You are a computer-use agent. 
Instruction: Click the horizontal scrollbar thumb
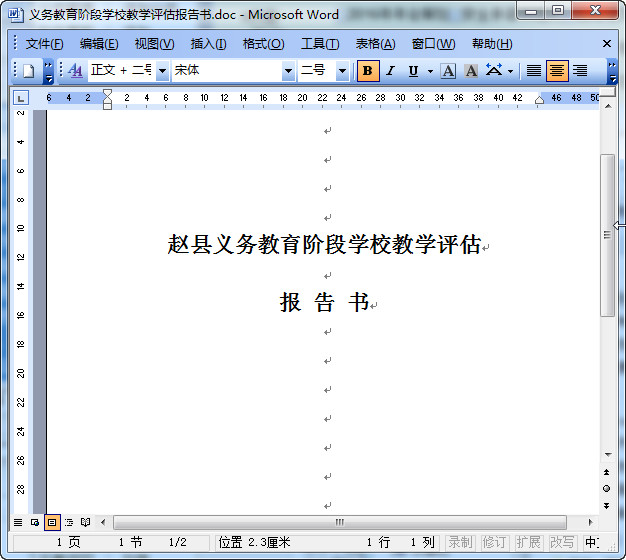(x=340, y=522)
